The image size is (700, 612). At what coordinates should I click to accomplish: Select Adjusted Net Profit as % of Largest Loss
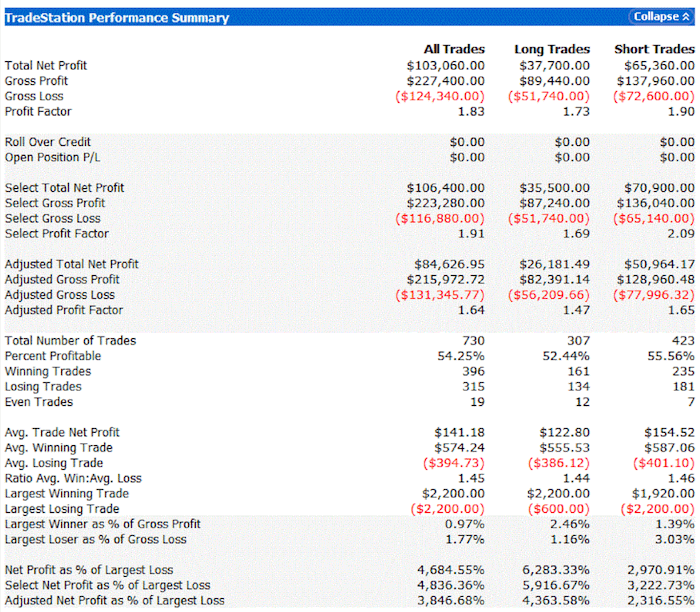click(x=115, y=600)
